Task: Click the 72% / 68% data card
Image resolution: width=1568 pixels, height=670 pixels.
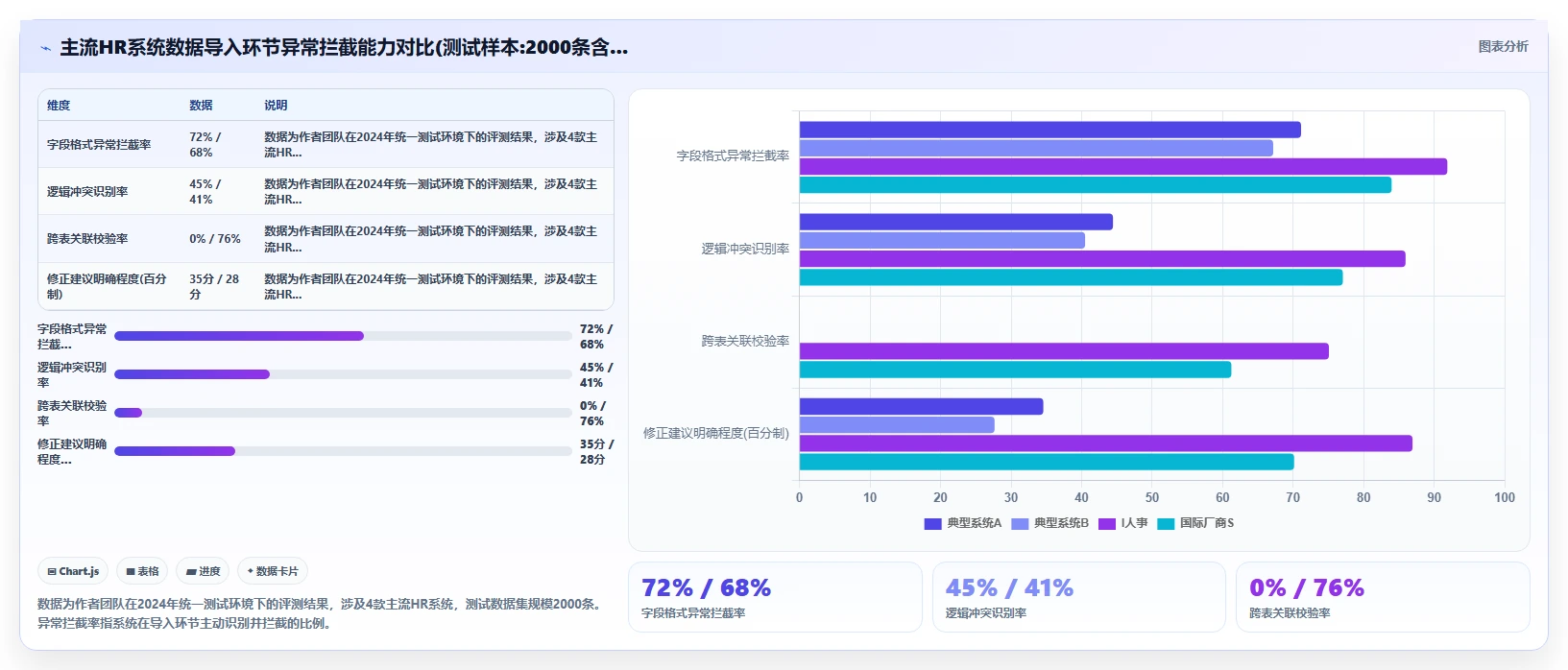Action: click(775, 597)
